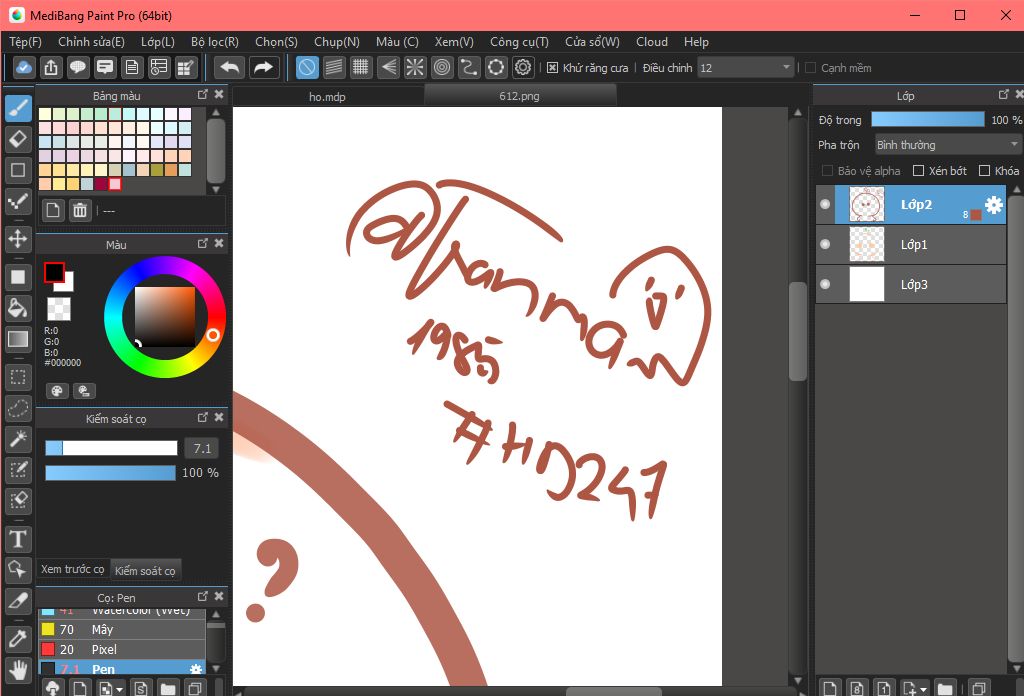Open the Tệp(F) menu
Viewport: 1024px width, 696px height.
click(x=25, y=42)
